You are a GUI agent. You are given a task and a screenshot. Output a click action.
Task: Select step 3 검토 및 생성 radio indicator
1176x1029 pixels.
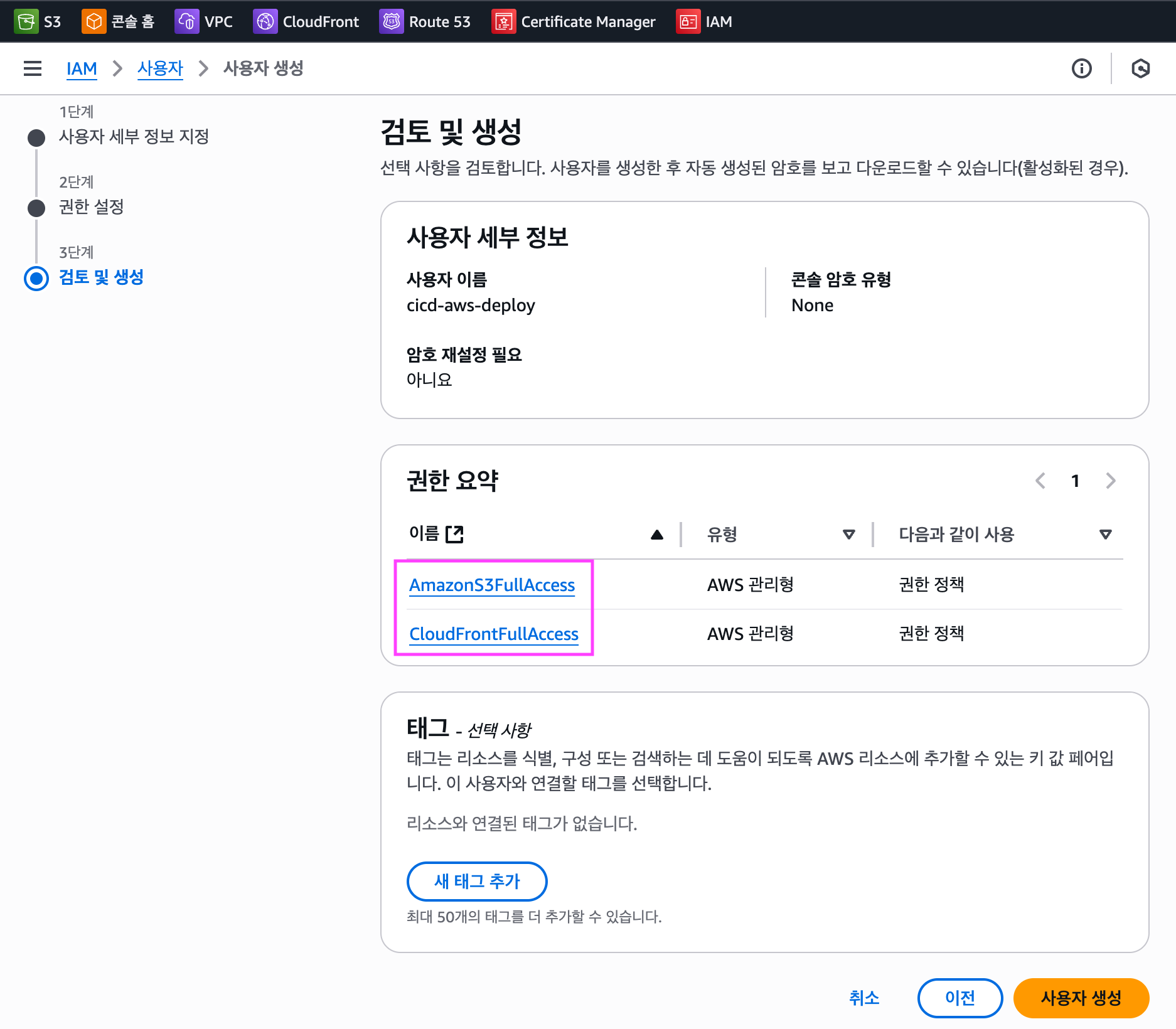coord(36,278)
